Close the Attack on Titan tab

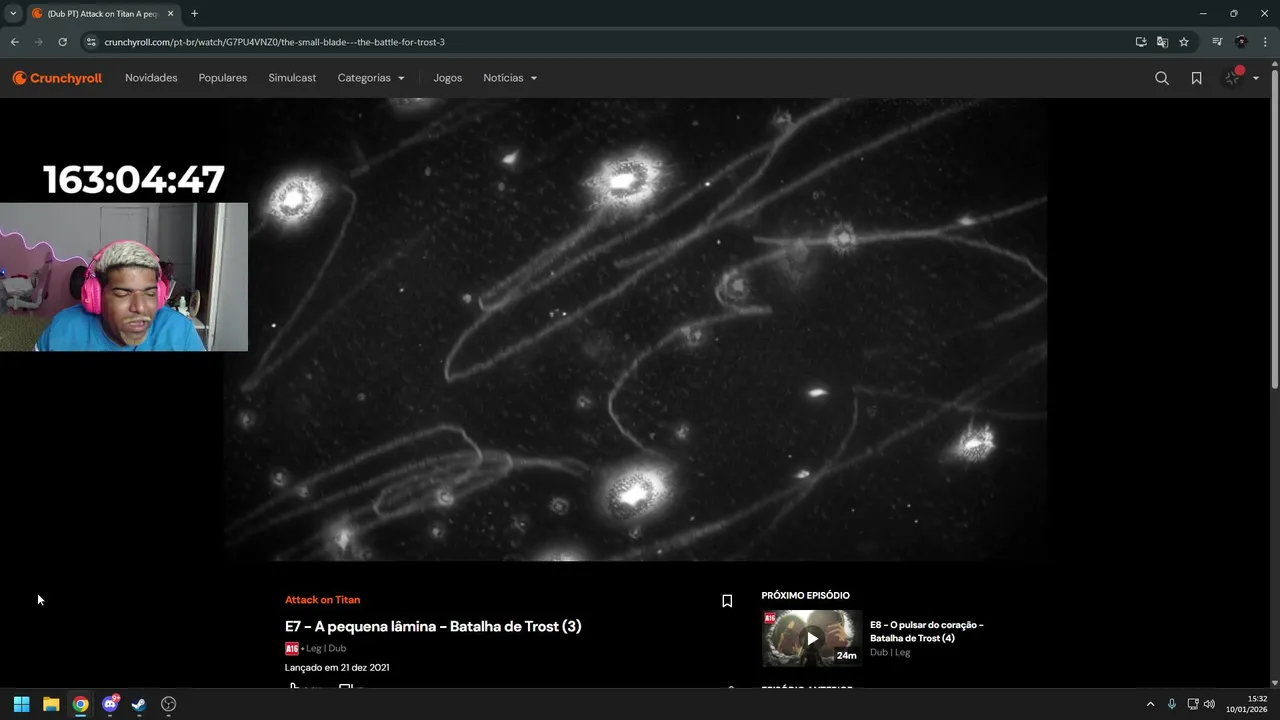click(x=170, y=14)
